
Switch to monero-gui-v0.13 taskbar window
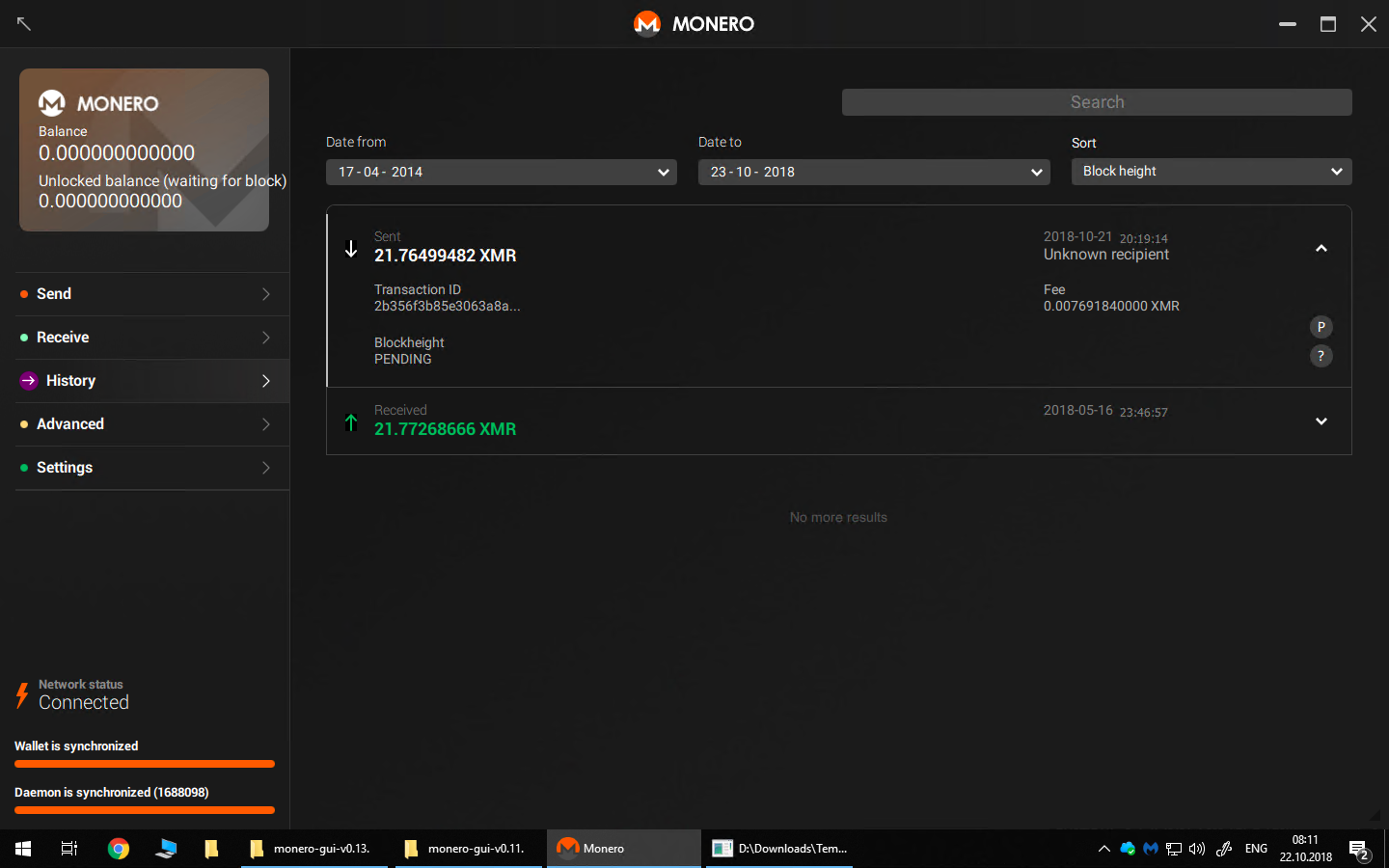pos(314,849)
